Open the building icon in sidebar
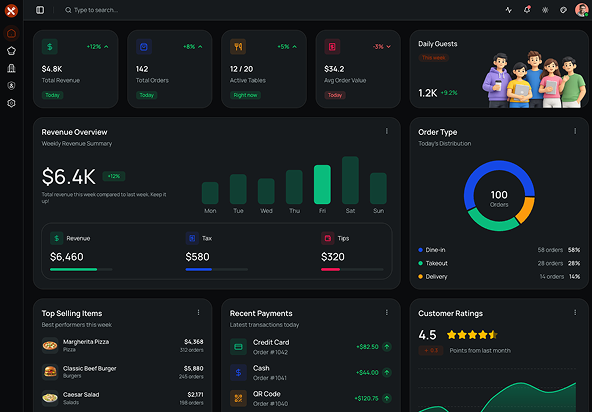The image size is (592, 412). (11, 68)
